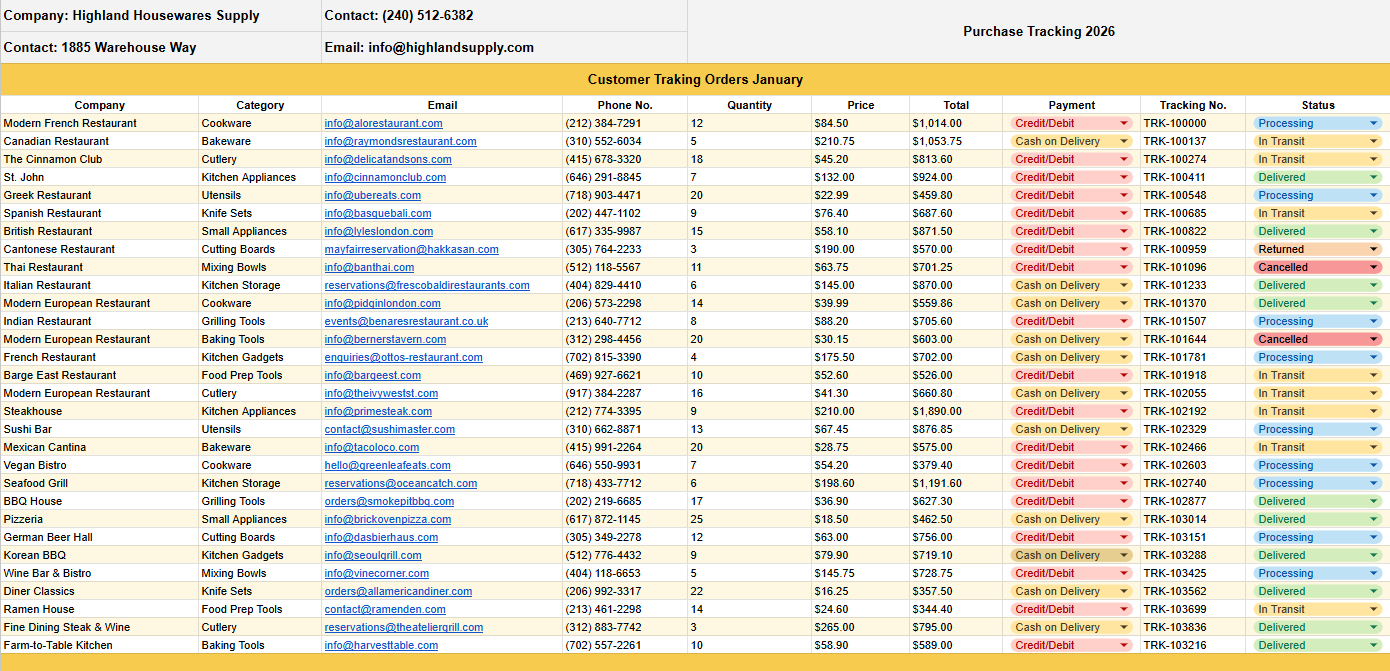Open email link reservations@theateliergrill.com
The image size is (1390, 671).
pos(403,627)
